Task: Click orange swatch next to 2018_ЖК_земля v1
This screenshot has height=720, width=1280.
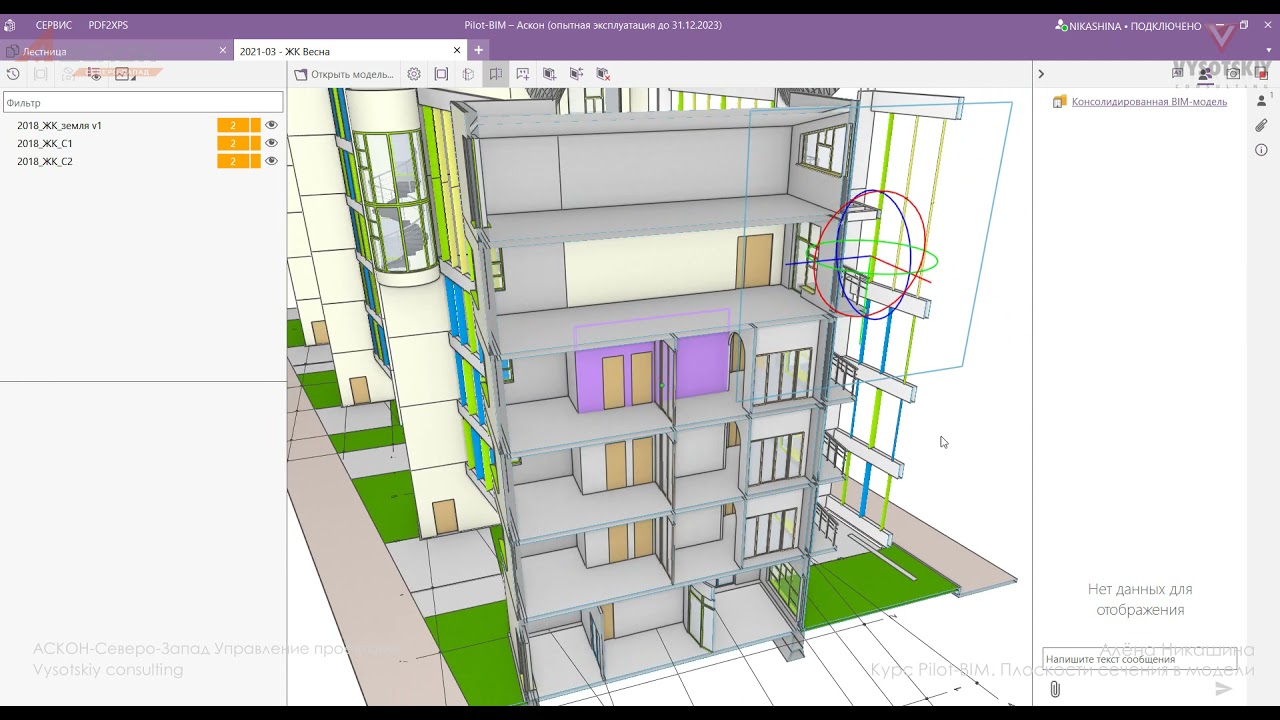Action: tap(255, 126)
